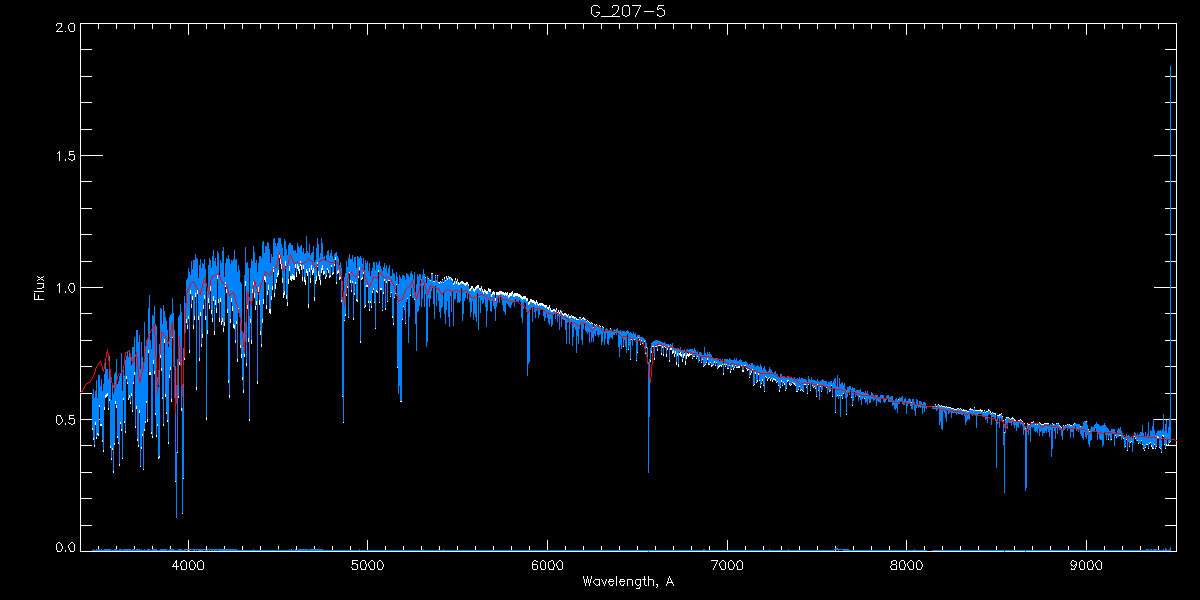This screenshot has height=600, width=1200.
Task: Select the 7000 wavelength tick label
Action: pos(727,564)
